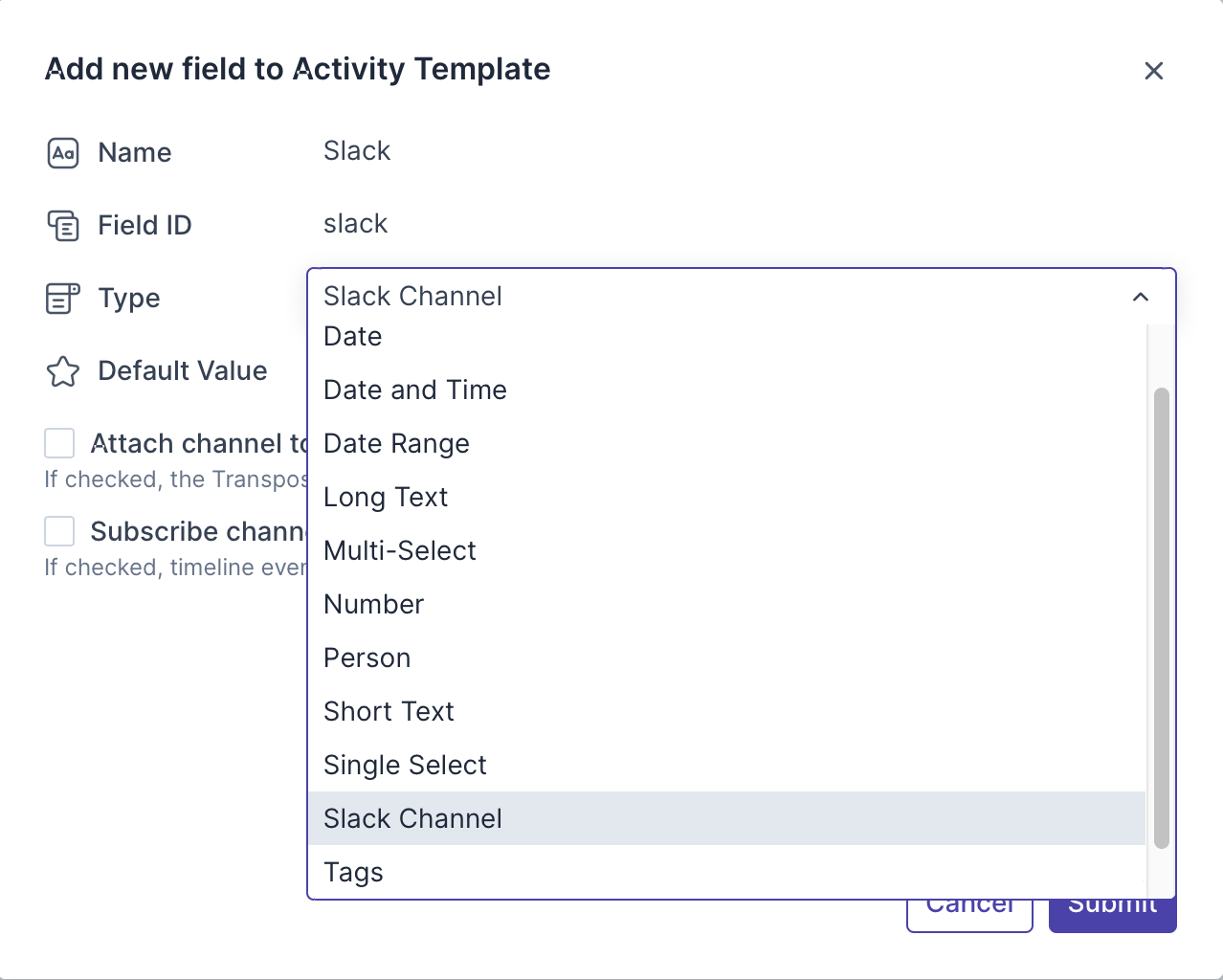
Task: Choose Multi-Select from the list
Action: click(400, 551)
